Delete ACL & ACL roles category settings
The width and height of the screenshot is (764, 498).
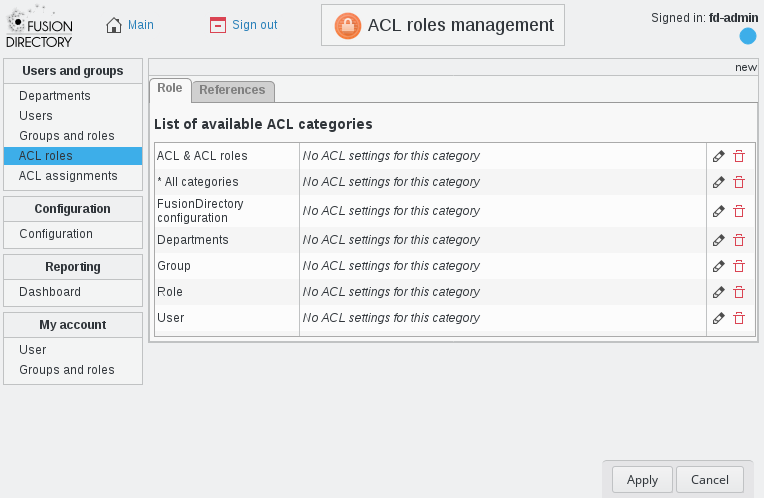[739, 156]
